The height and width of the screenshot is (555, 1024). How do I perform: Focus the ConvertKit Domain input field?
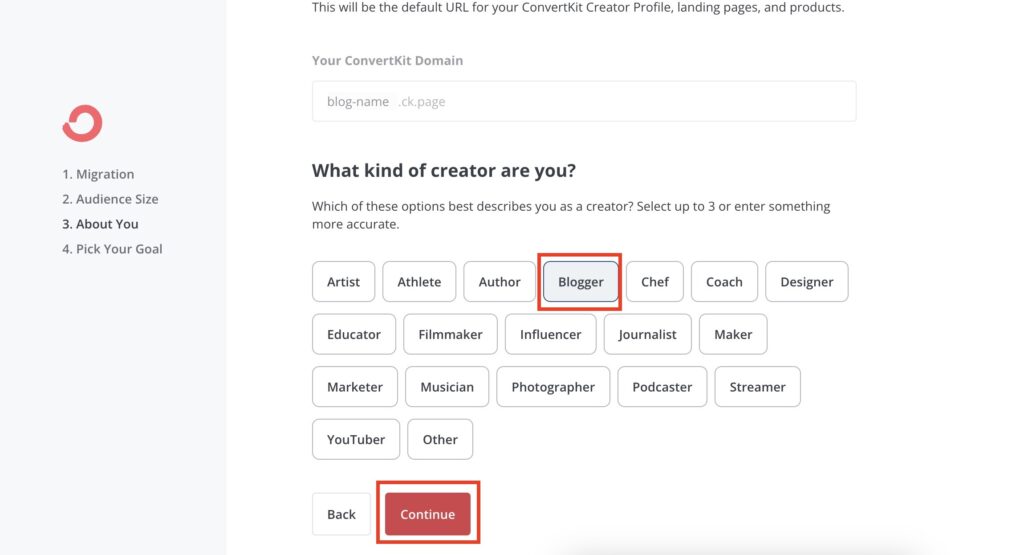[x=584, y=101]
